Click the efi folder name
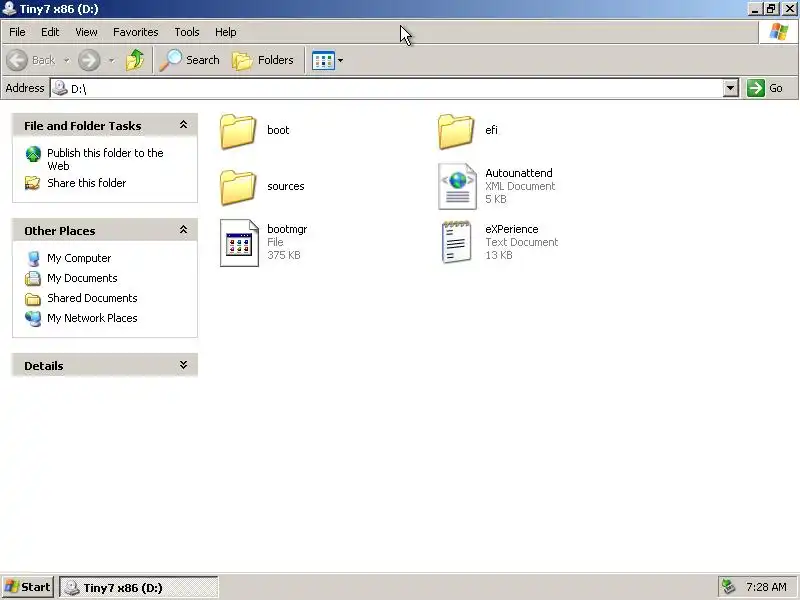Screen dimensions: 800x600 (491, 130)
